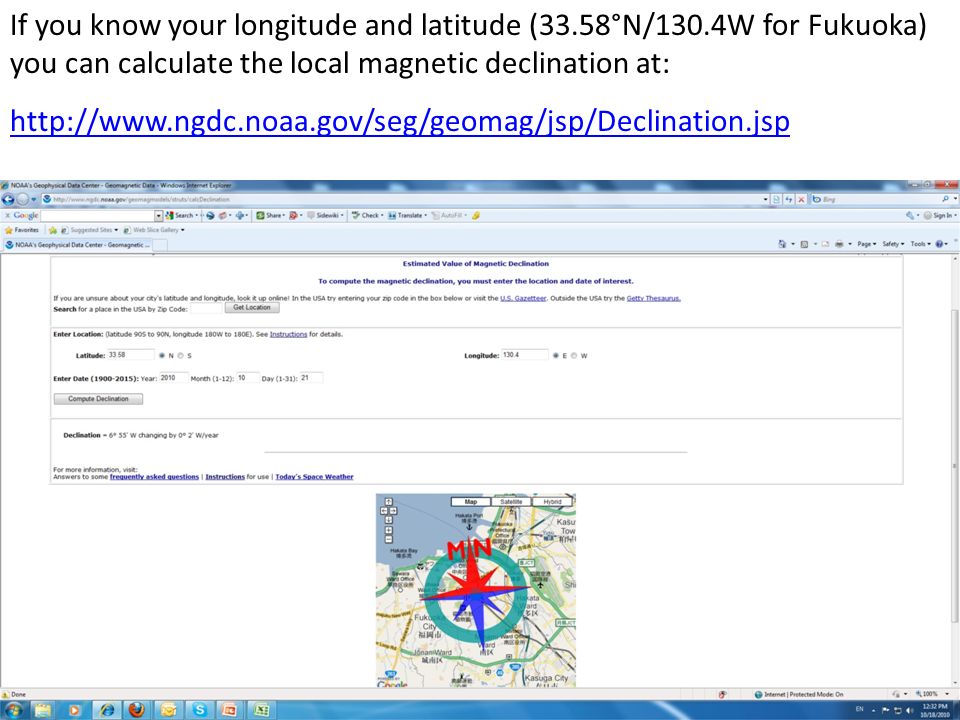Click the AutoFill toolbar button
Viewport: 960px width, 720px height.
449,216
